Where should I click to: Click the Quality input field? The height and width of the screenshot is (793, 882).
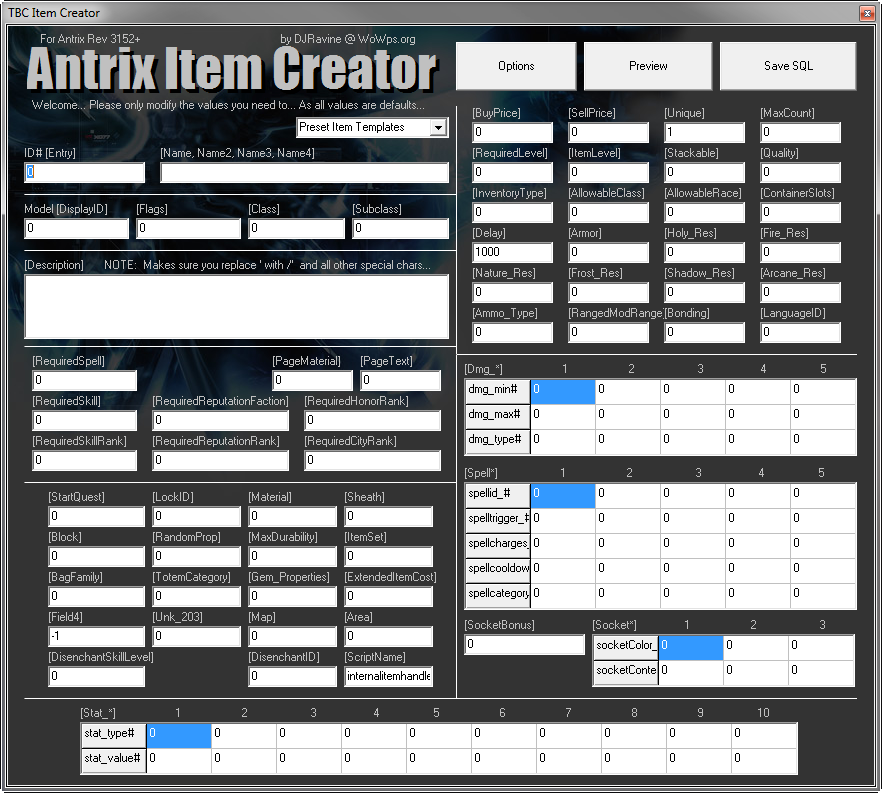point(800,172)
